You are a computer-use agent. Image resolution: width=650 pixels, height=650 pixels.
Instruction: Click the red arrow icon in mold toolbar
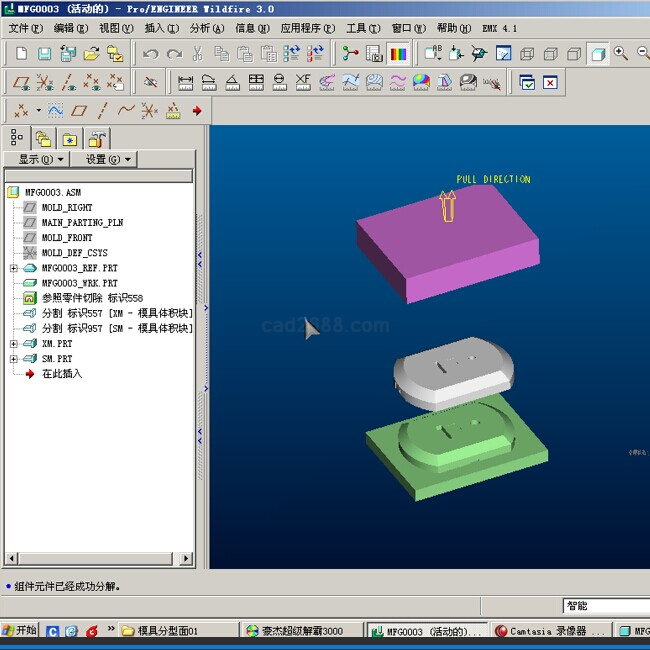[197, 111]
